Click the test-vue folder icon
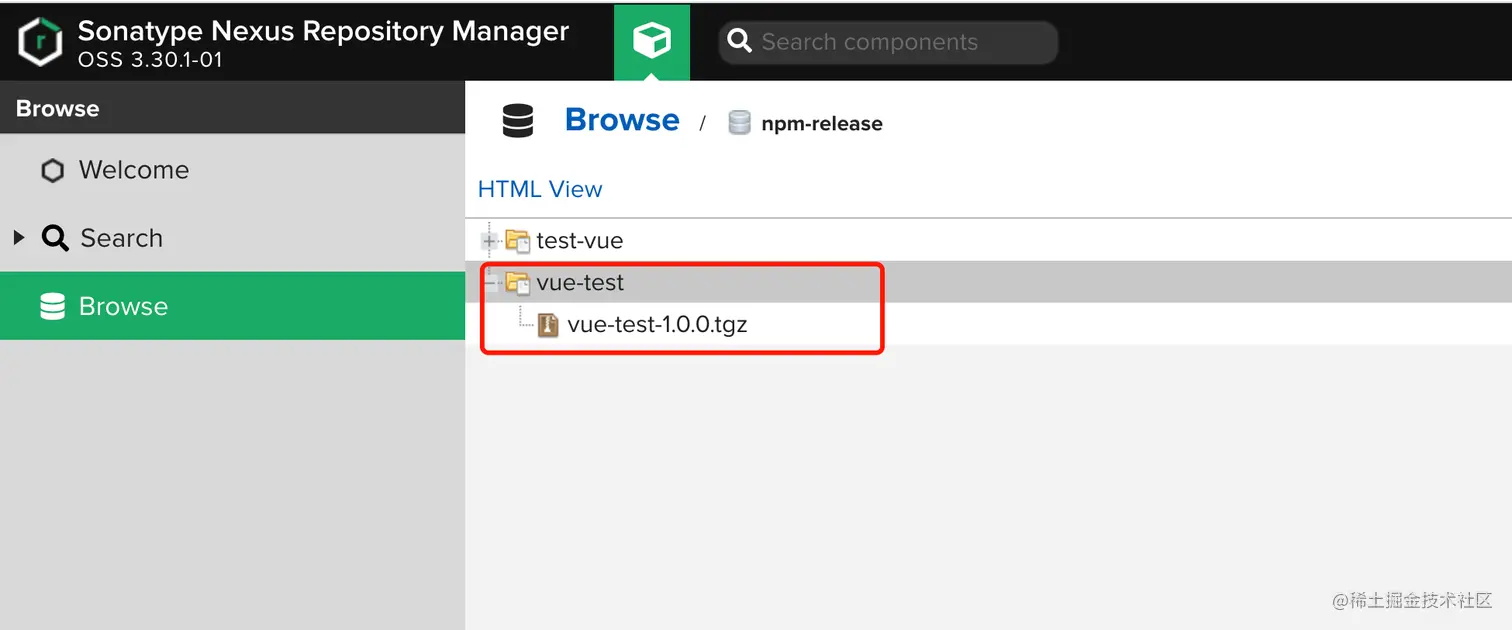Viewport: 1512px width, 630px height. pyautogui.click(x=517, y=241)
